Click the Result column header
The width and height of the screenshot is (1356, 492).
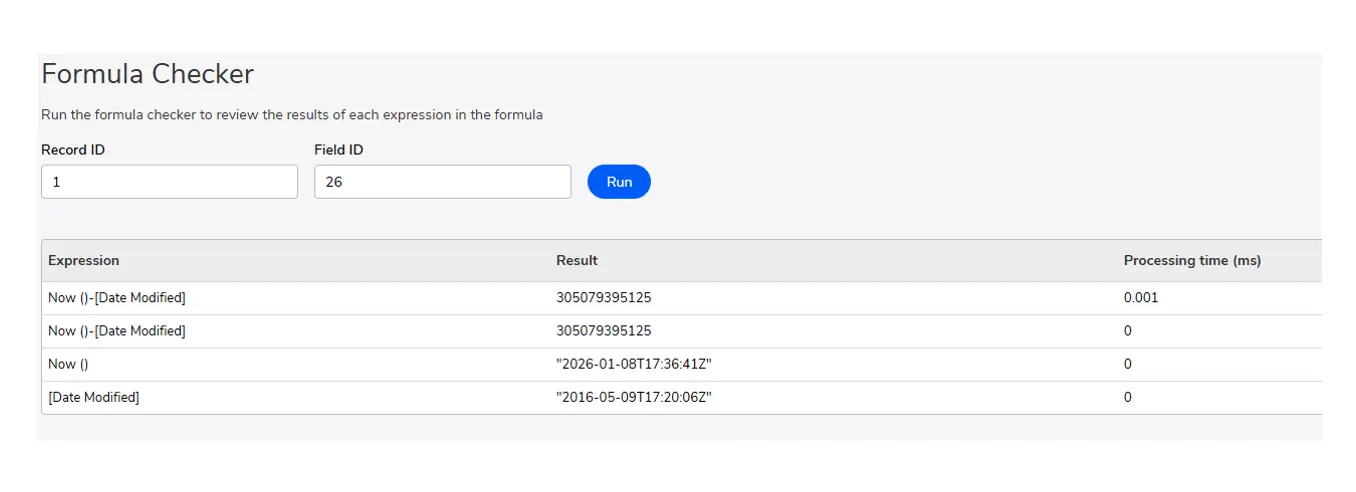click(x=577, y=260)
